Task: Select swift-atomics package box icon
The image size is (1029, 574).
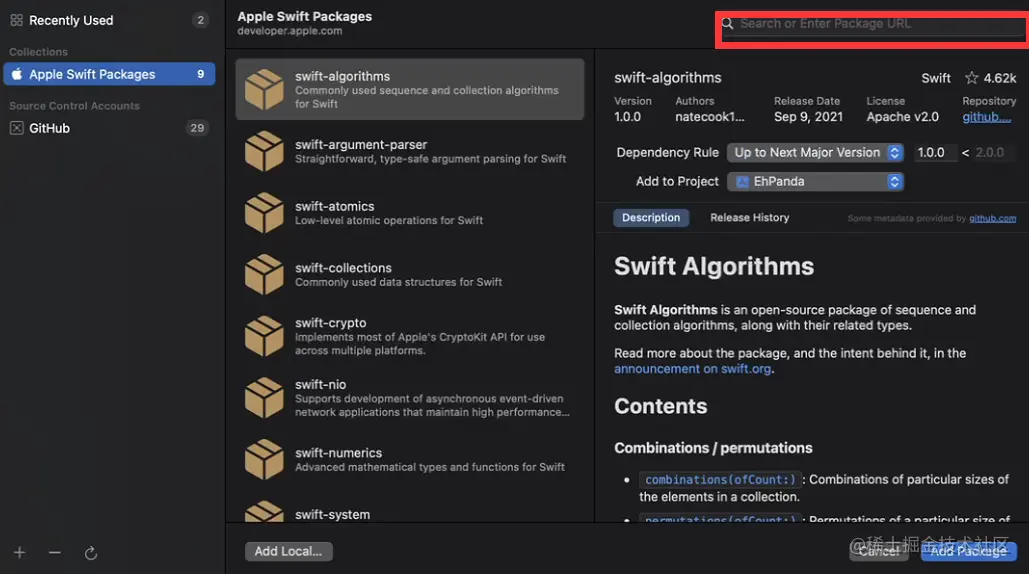Action: (264, 213)
